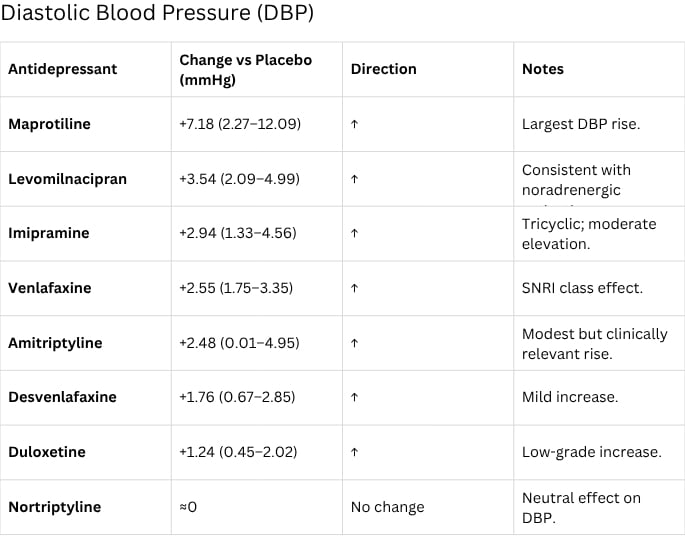This screenshot has height=550, width=685.
Task: Click the up arrow in Duloxetine row
Action: 355,452
